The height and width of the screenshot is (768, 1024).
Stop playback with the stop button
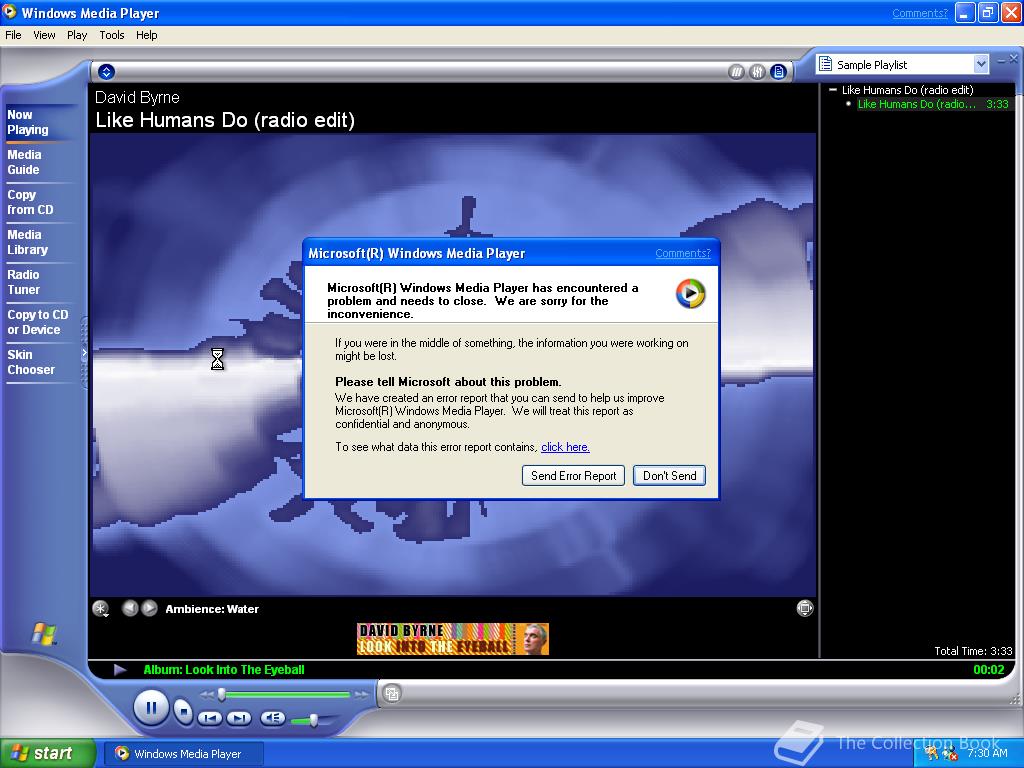tap(184, 711)
